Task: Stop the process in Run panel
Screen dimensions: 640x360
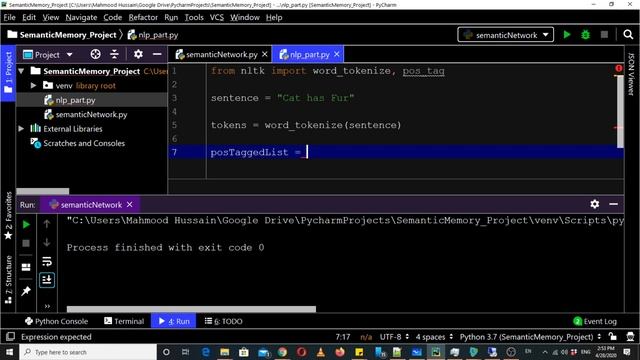Action: click(x=26, y=243)
